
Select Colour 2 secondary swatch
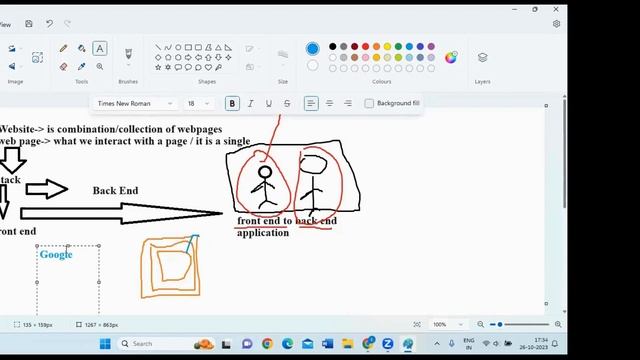pyautogui.click(x=312, y=65)
